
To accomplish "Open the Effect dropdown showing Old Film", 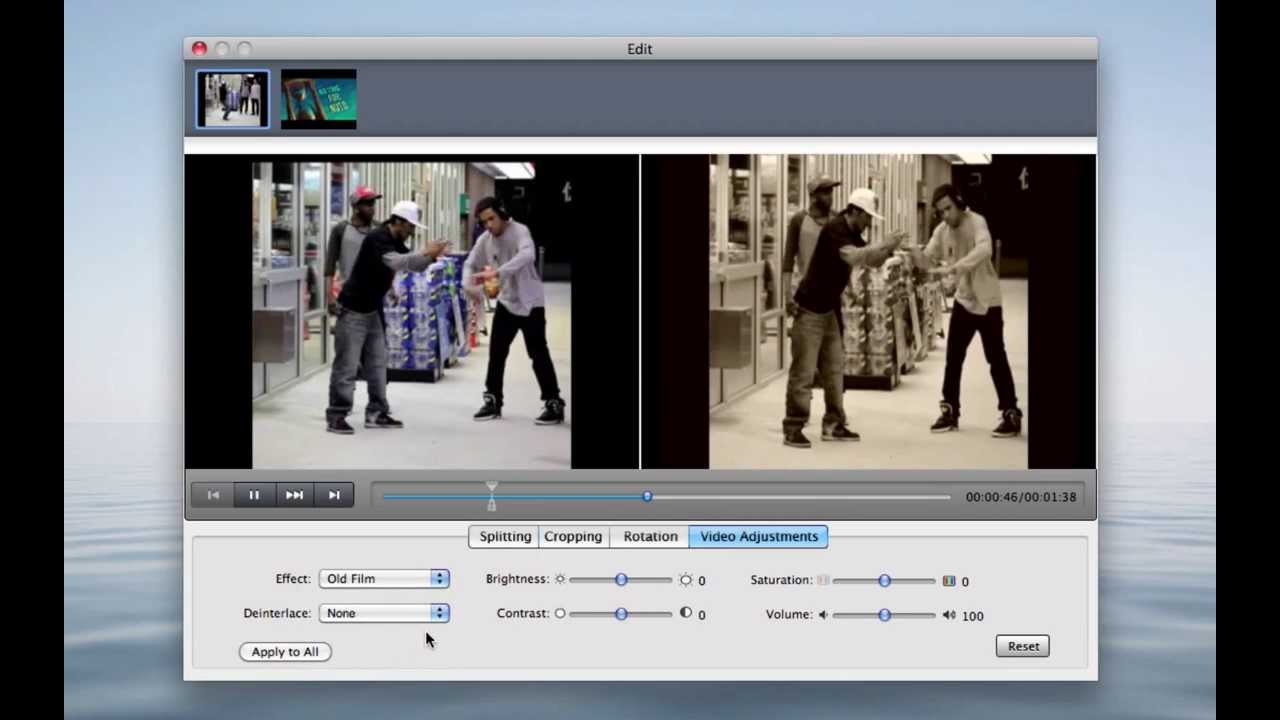I will tap(384, 579).
